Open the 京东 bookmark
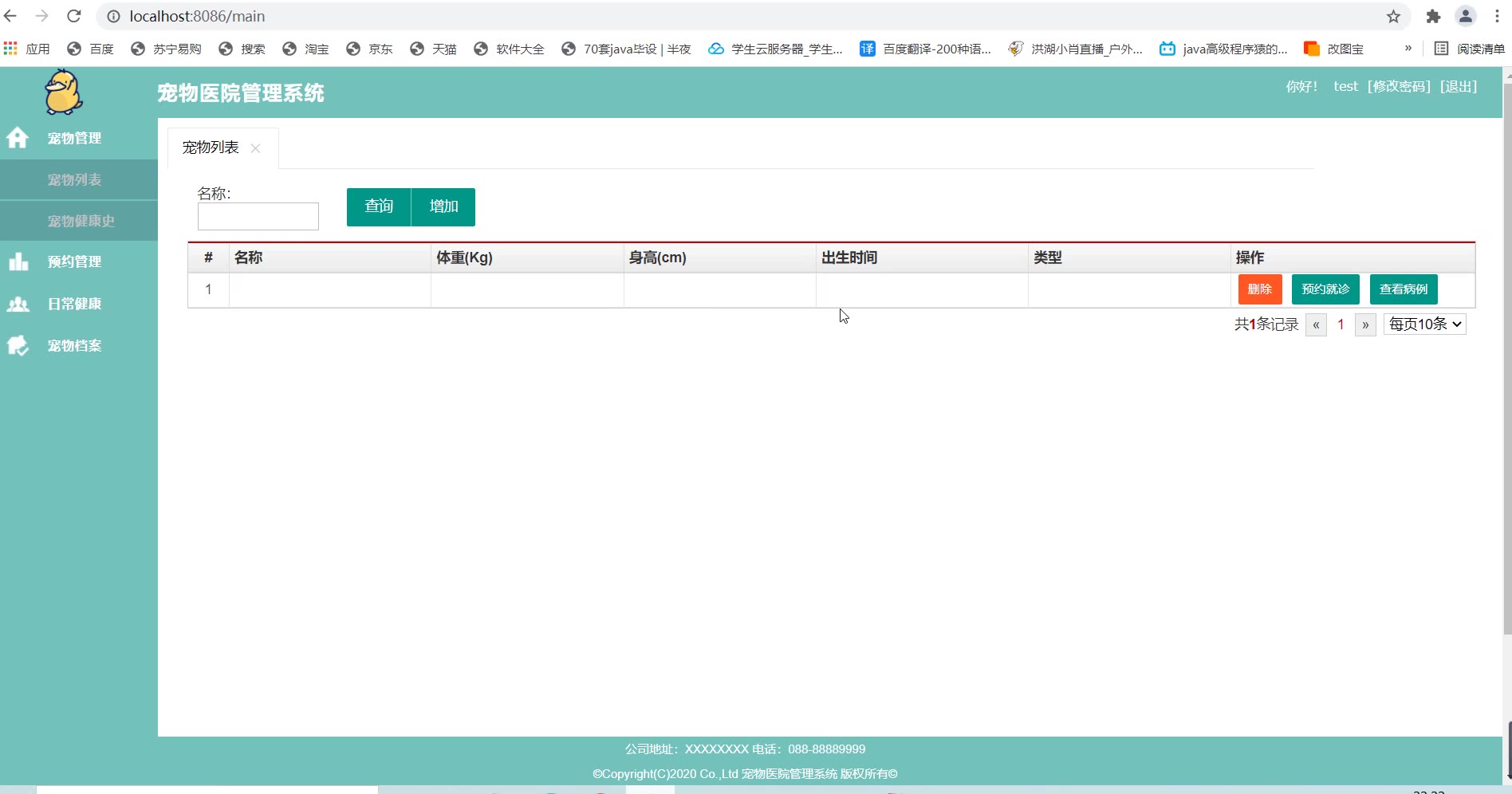 (x=369, y=49)
